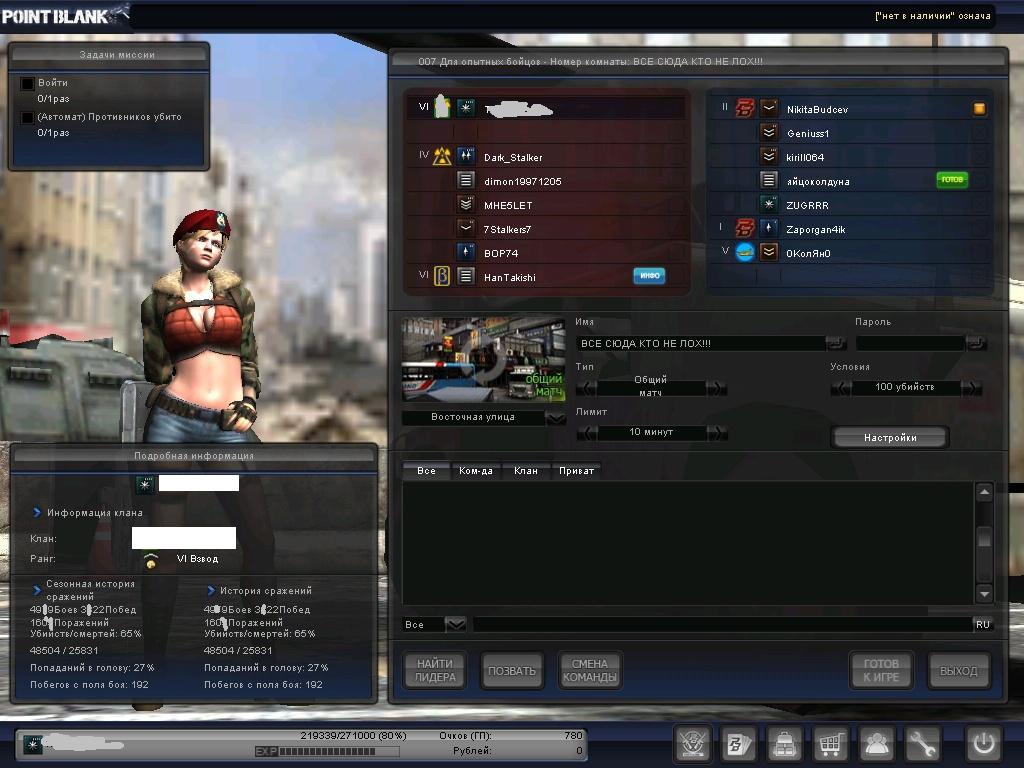Screen dimensions: 1024x768
Task: Open the clan emblem menu icon
Action: [692, 744]
